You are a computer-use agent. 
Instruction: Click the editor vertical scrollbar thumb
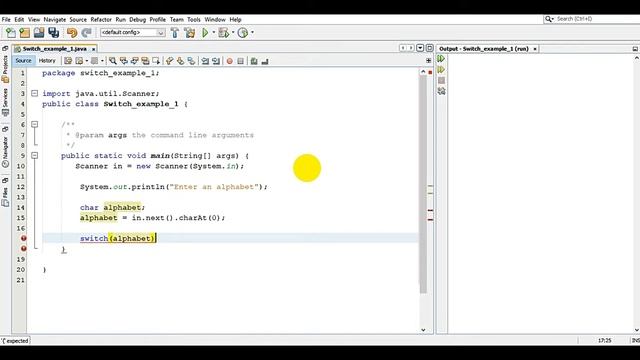pyautogui.click(x=423, y=184)
